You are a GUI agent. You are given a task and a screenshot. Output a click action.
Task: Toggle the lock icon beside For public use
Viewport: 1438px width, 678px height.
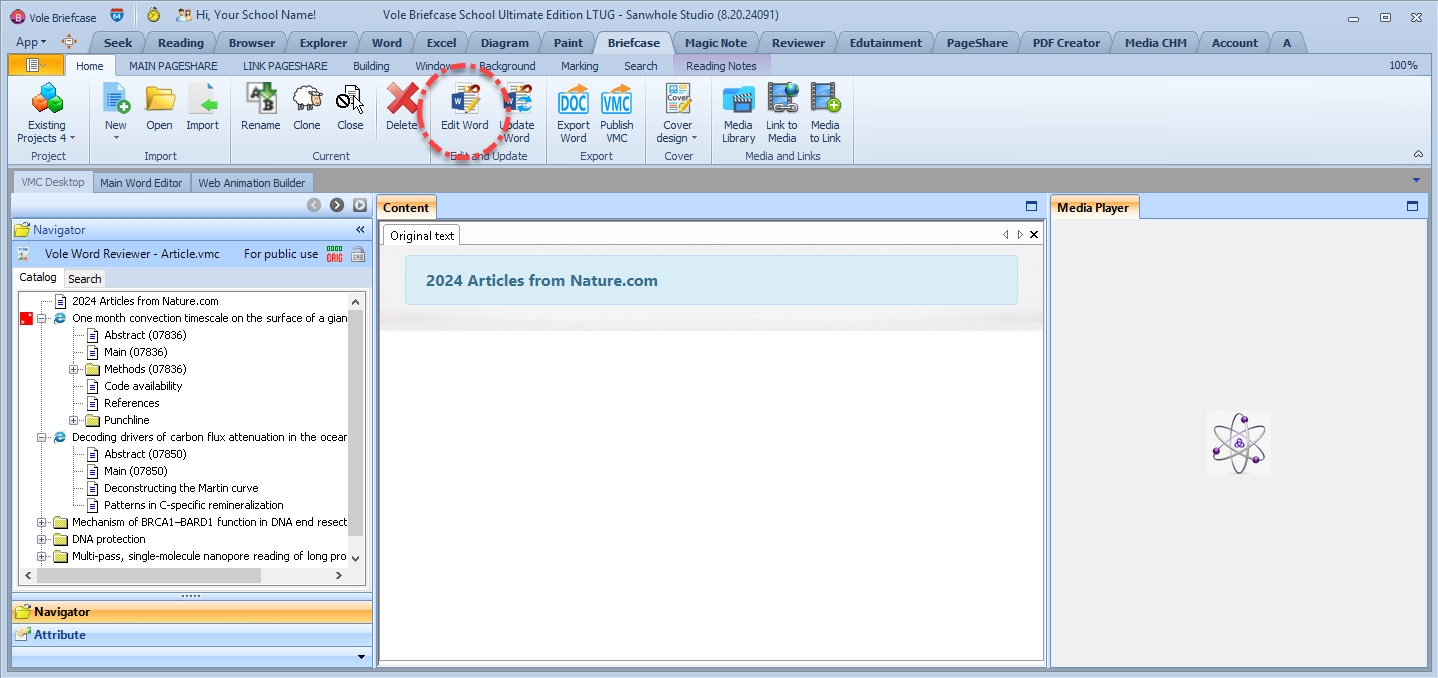pos(357,254)
